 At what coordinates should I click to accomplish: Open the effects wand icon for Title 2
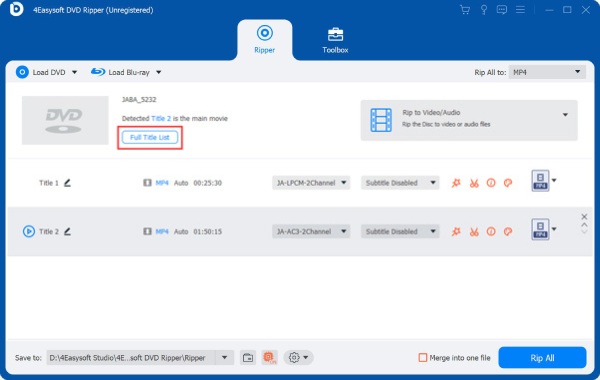(x=456, y=232)
